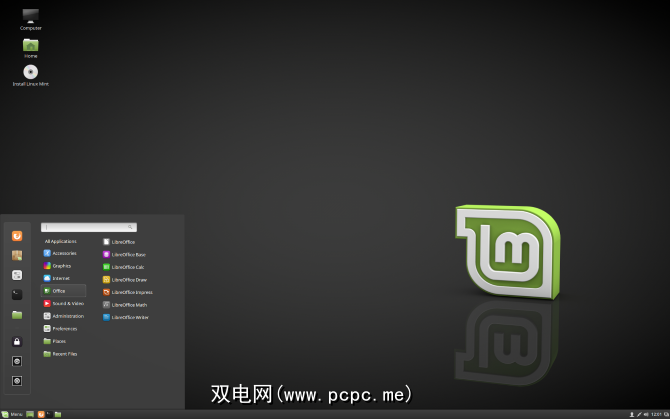Launch LibreOffice Calc

pyautogui.click(x=123, y=267)
